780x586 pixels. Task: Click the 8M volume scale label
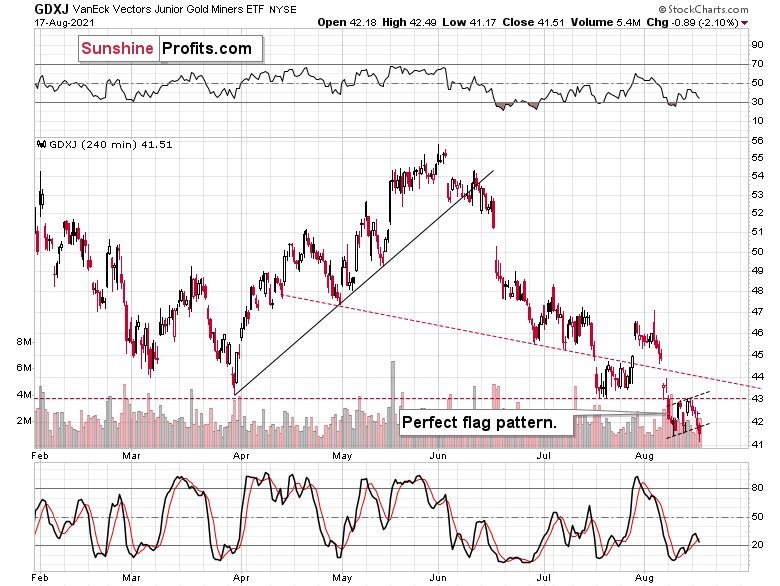pyautogui.click(x=23, y=342)
